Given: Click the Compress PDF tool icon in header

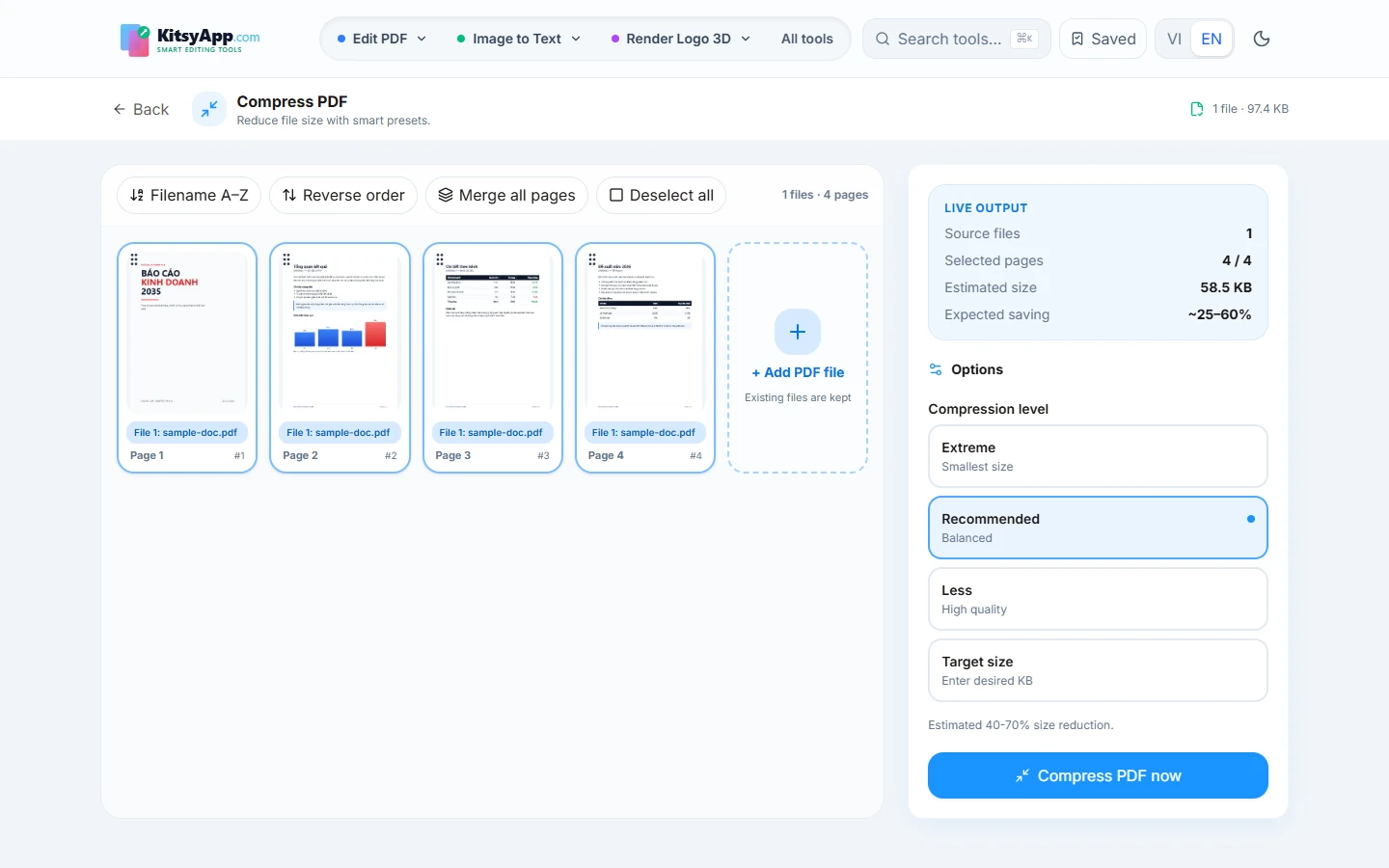Looking at the screenshot, I should [209, 109].
